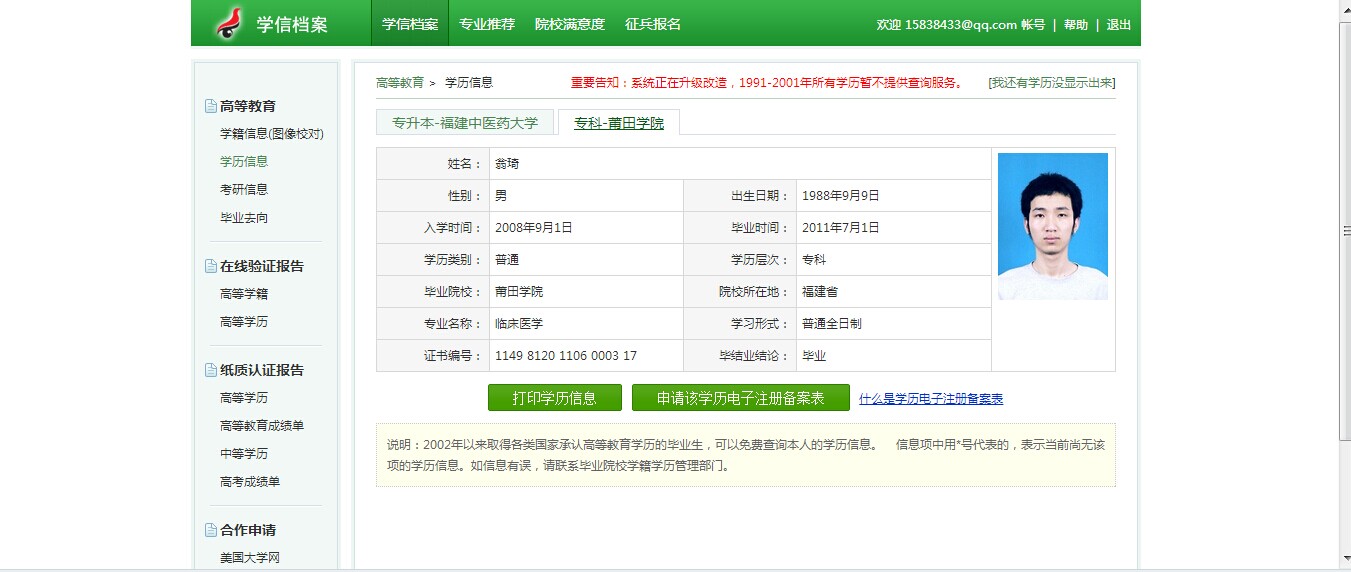Image resolution: width=1351 pixels, height=572 pixels.
Task: Open 高考成绩单 in sidebar
Action: click(x=250, y=482)
